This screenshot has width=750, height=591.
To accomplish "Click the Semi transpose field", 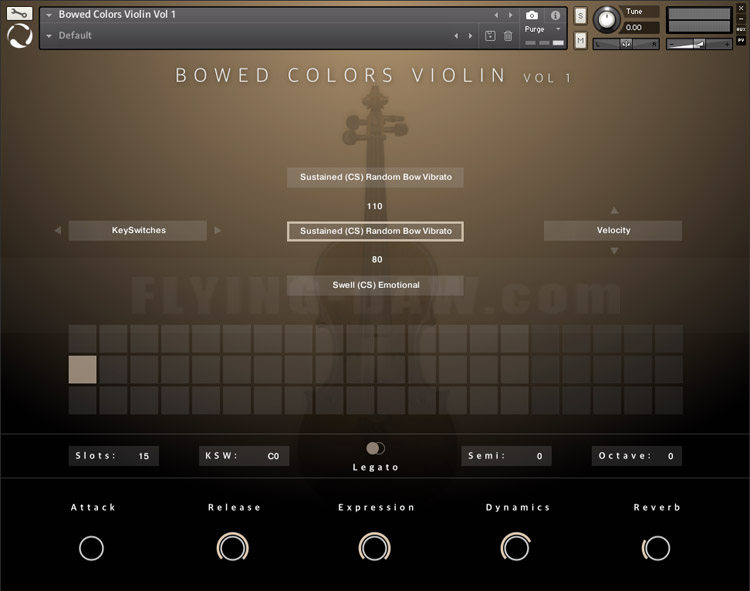I will point(506,456).
